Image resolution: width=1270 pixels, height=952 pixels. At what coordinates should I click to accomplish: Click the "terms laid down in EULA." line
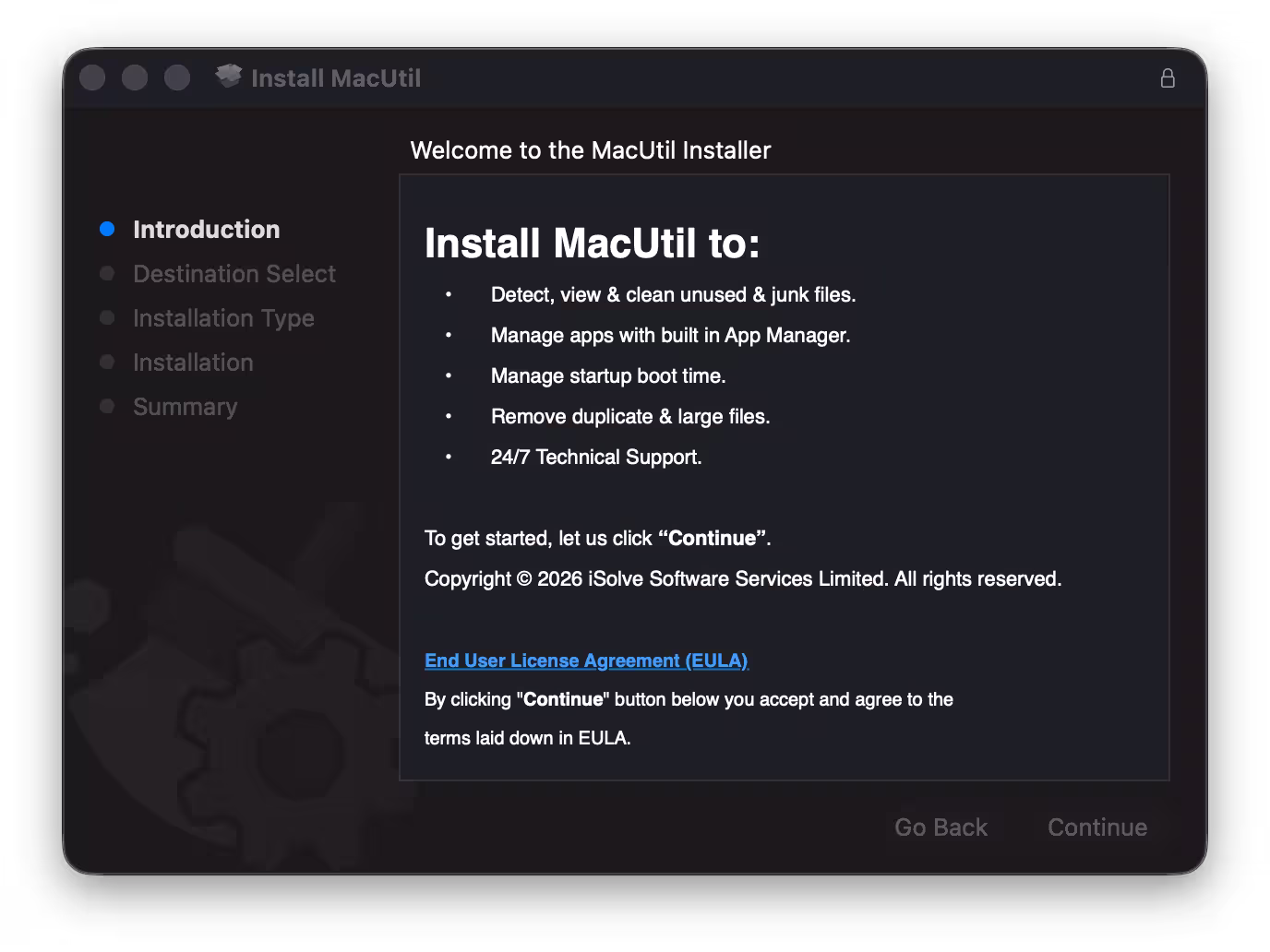(x=528, y=738)
